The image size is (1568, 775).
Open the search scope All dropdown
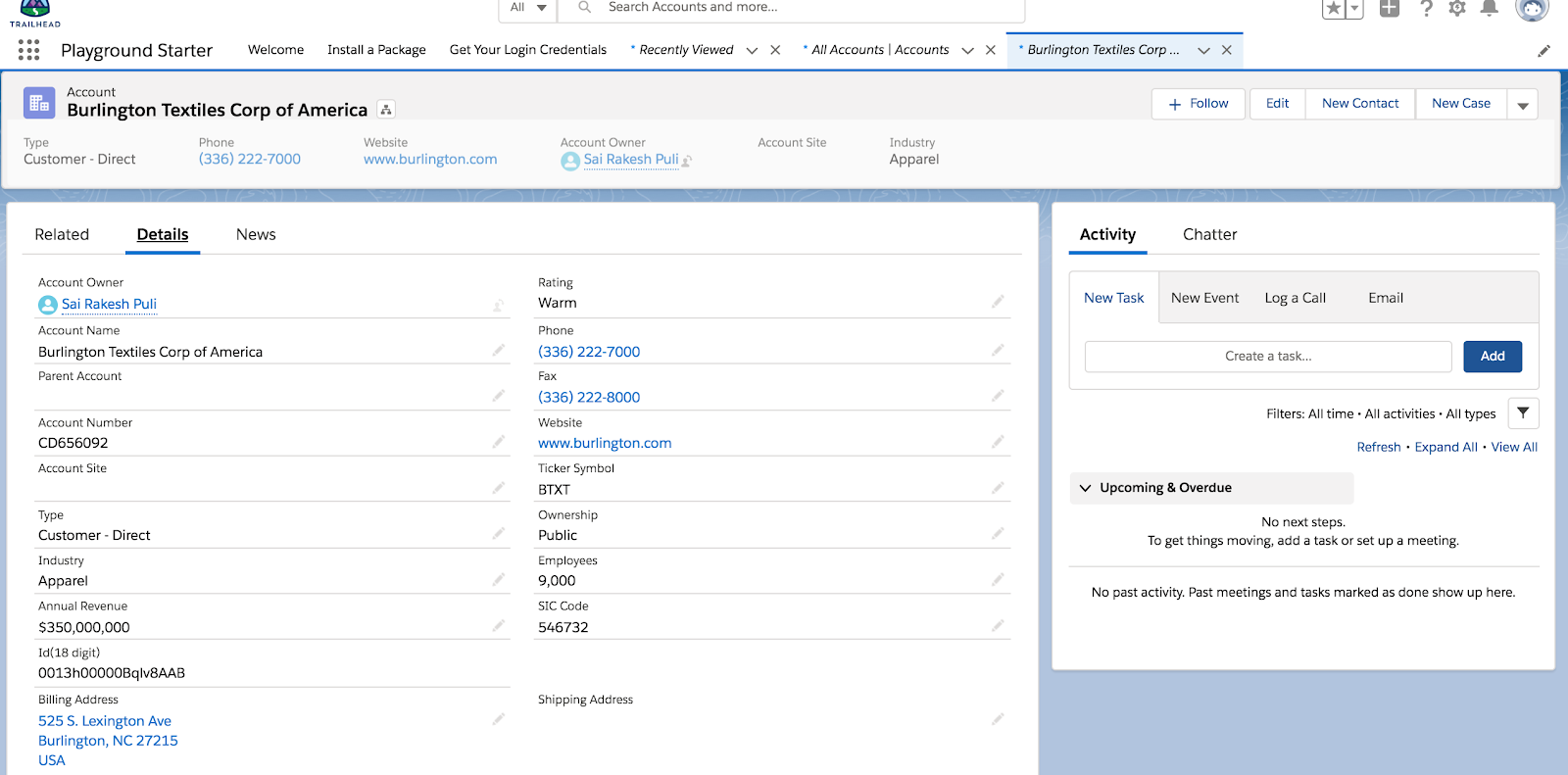coord(528,8)
